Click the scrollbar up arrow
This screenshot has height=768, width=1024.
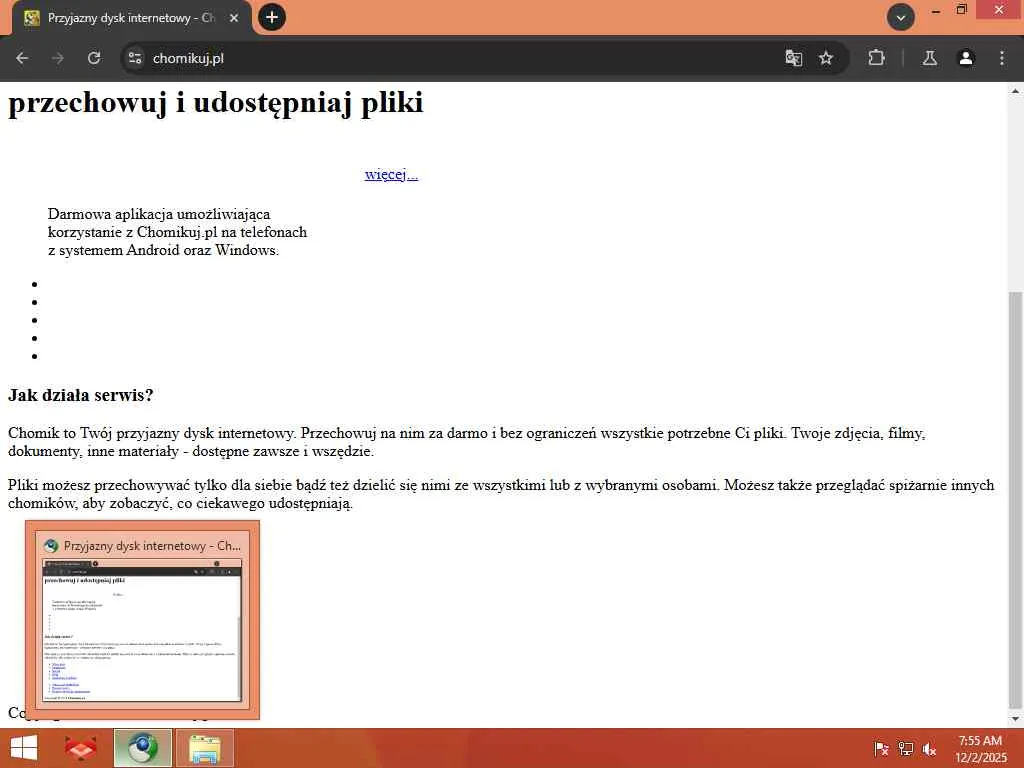pos(1015,91)
